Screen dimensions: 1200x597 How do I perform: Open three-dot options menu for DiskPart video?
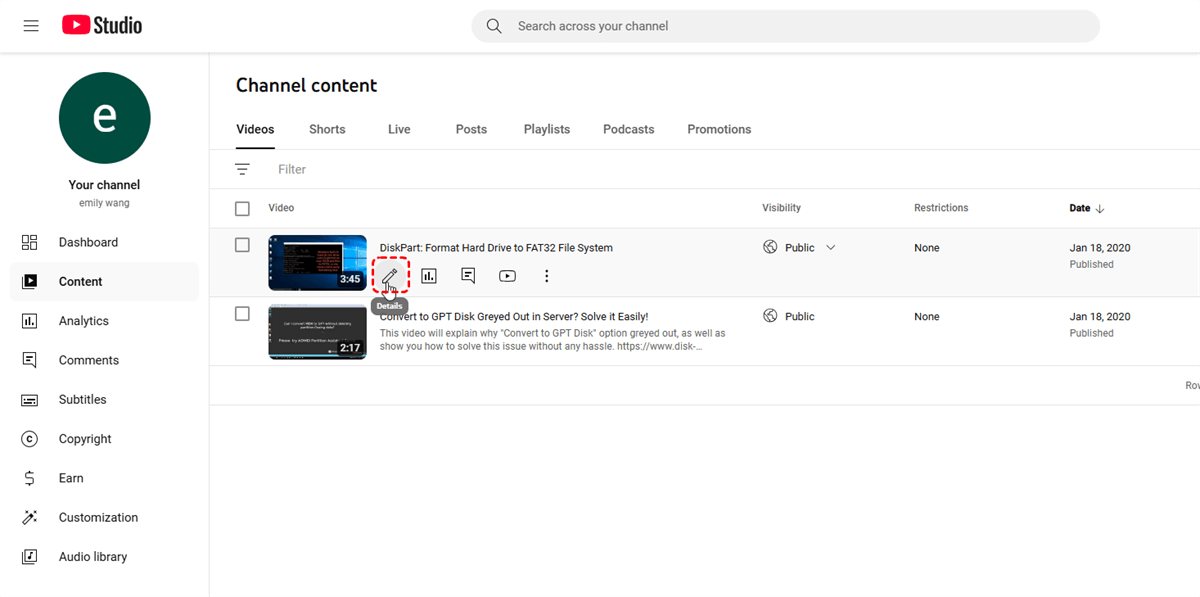(546, 276)
